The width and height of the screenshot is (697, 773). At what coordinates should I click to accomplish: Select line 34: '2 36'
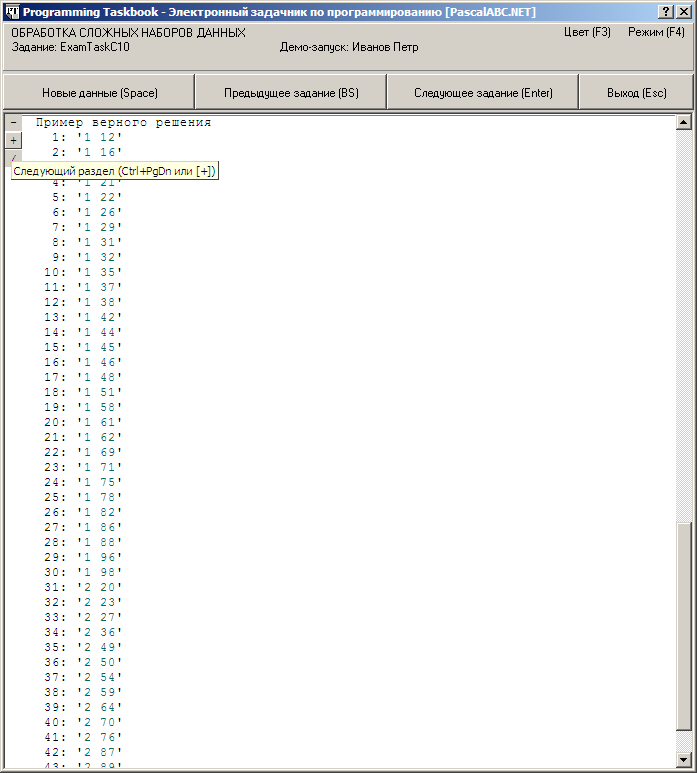click(x=83, y=632)
